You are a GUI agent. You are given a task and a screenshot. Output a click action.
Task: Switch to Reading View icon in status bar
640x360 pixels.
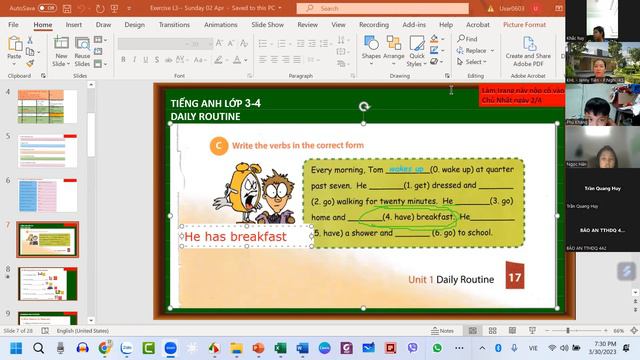(512, 331)
